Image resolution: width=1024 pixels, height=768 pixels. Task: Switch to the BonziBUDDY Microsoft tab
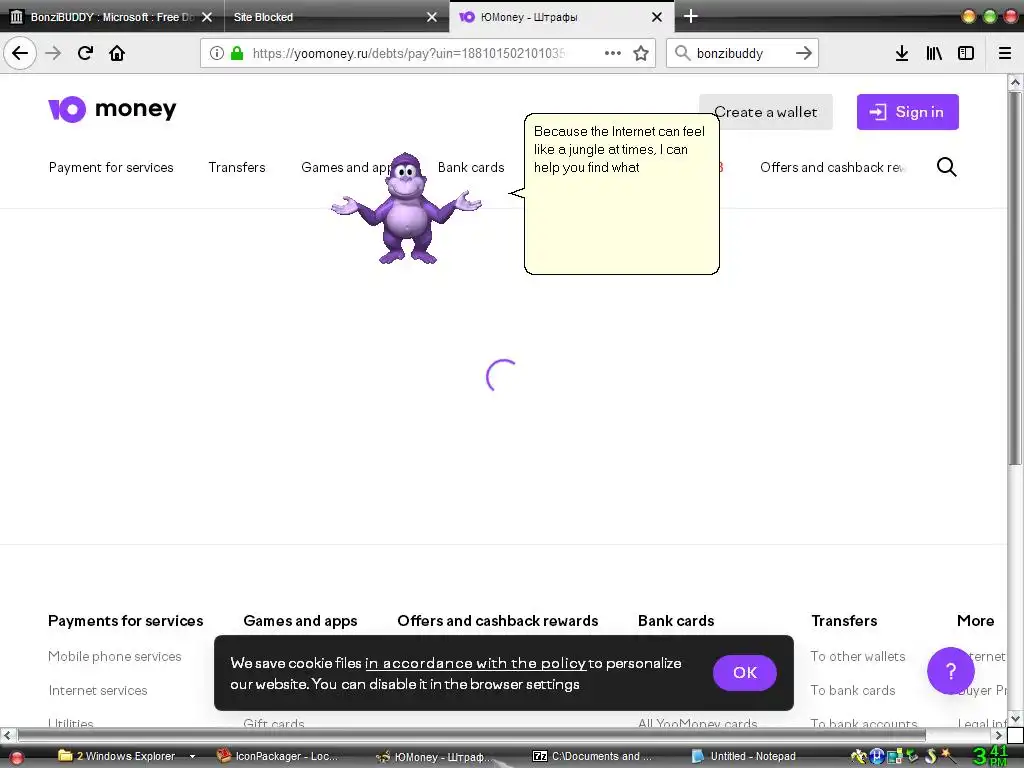pos(111,17)
